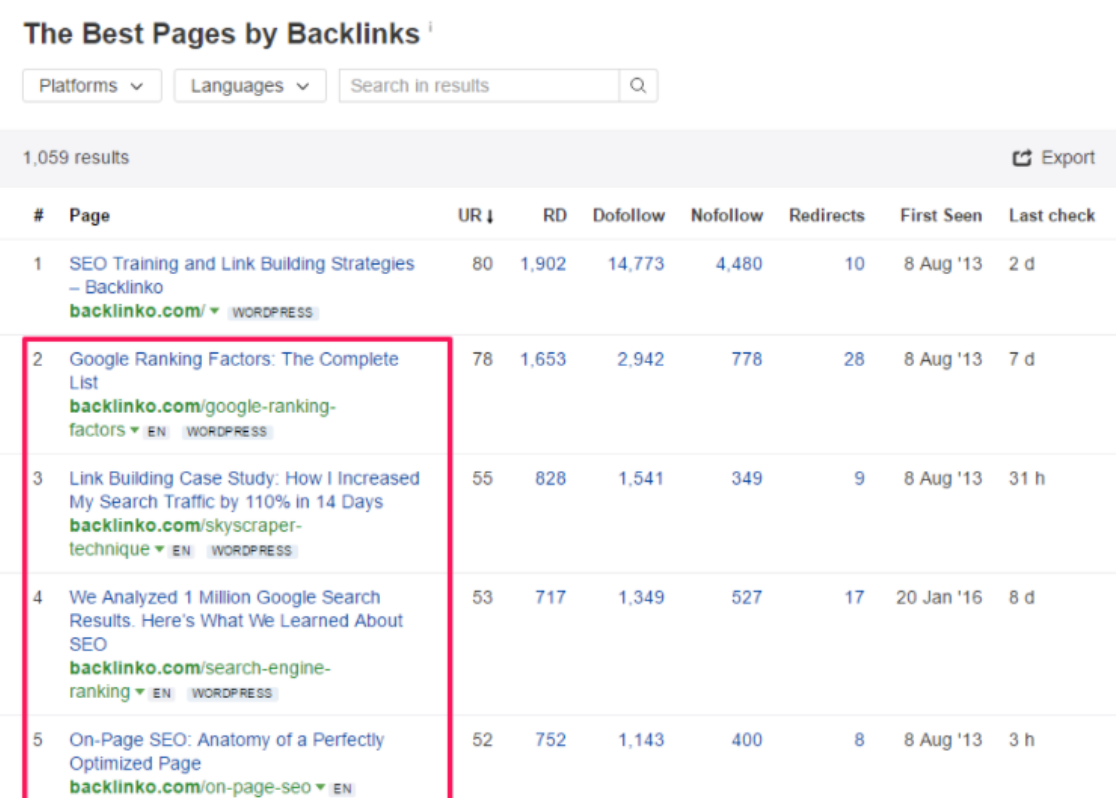Image resolution: width=1116 pixels, height=798 pixels.
Task: Open On-Page SEO: Anatomy page link
Action: [226, 751]
